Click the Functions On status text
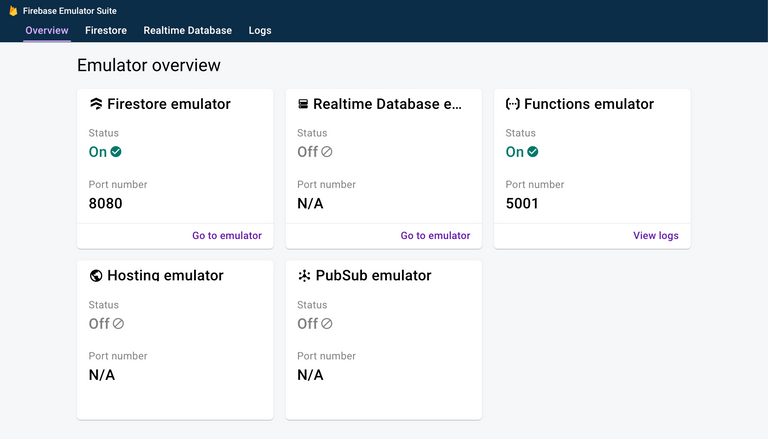The width and height of the screenshot is (768, 439). [x=515, y=152]
